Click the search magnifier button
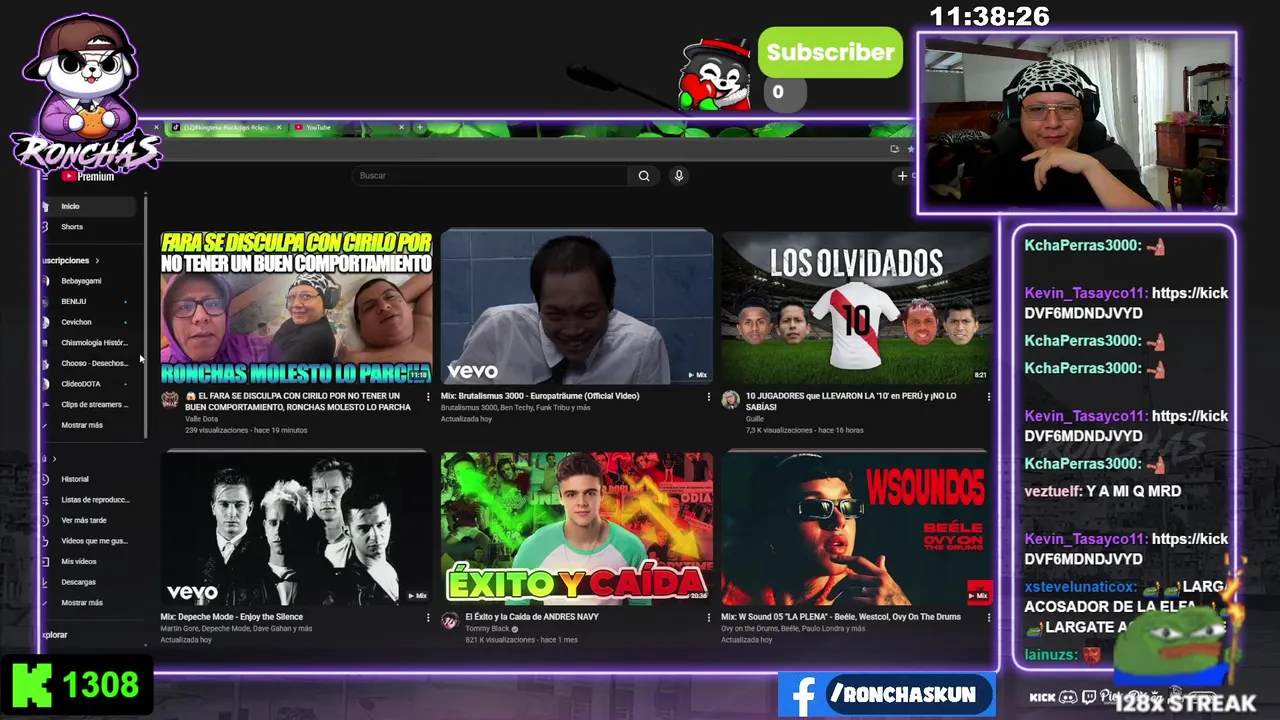The height and width of the screenshot is (720, 1280). [x=644, y=176]
